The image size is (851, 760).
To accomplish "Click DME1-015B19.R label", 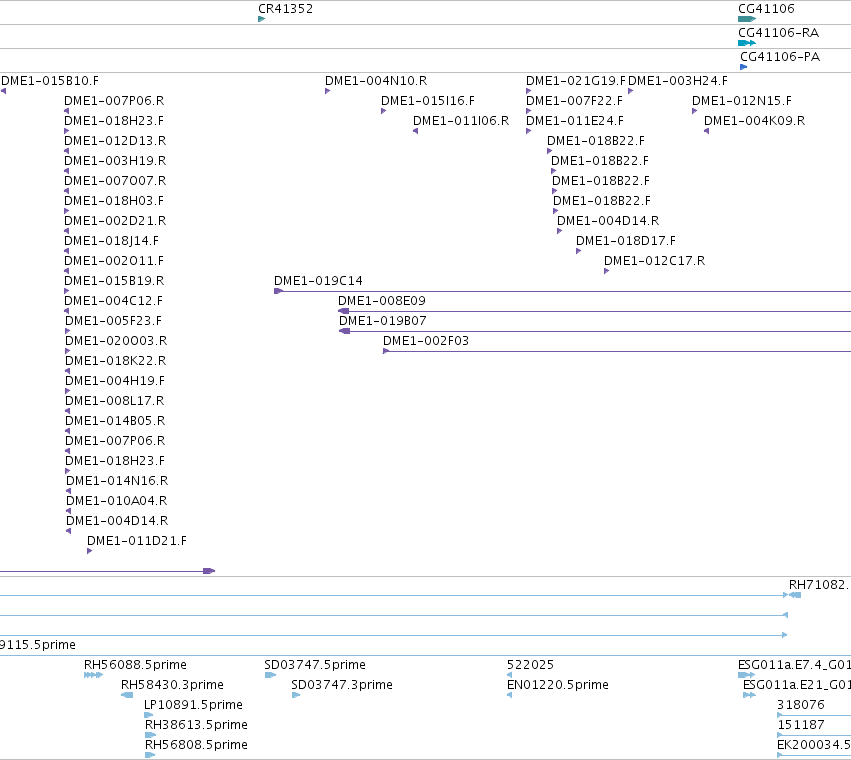I will point(114,281).
